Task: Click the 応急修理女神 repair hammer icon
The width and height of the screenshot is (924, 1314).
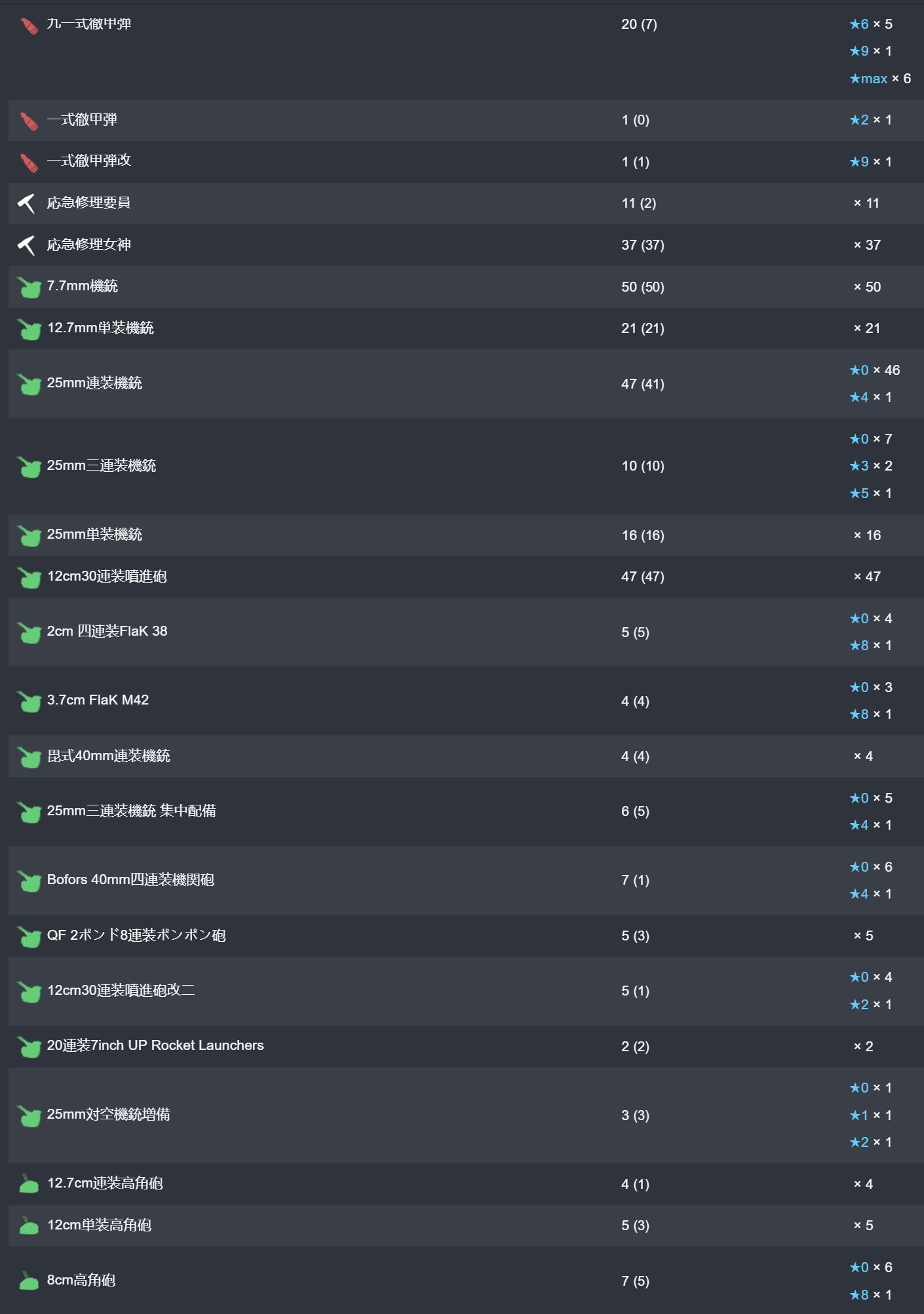Action: point(27,246)
